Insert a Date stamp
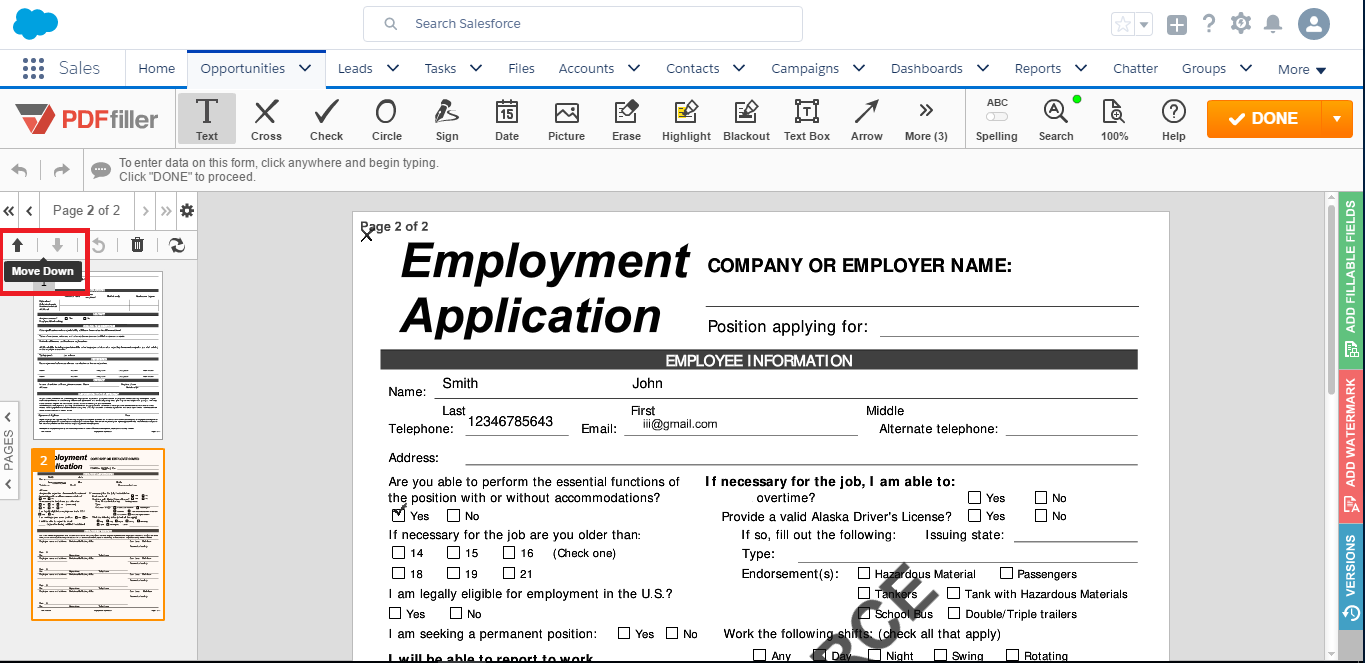This screenshot has height=663, width=1365. click(x=507, y=119)
